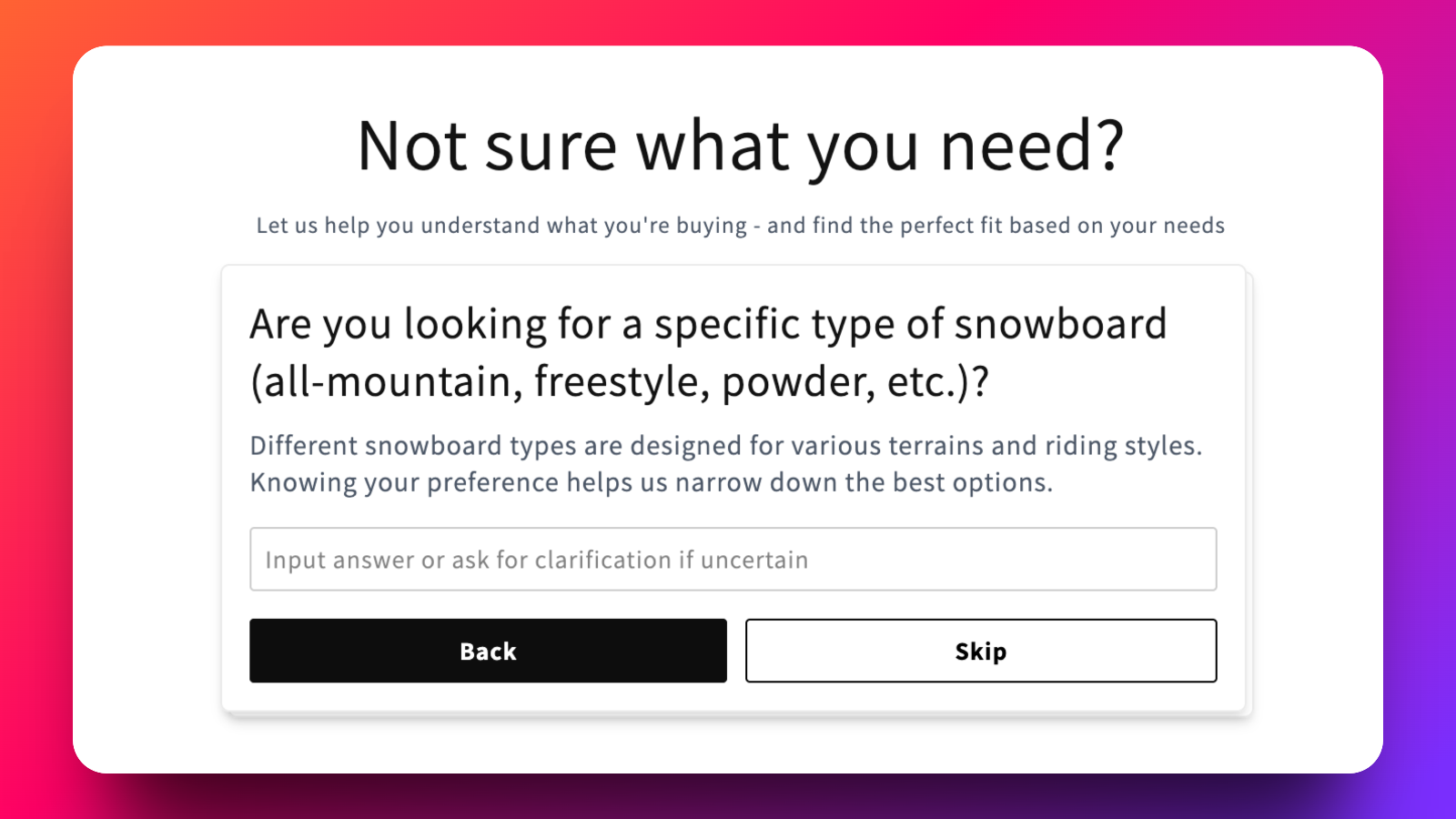The height and width of the screenshot is (819, 1456).
Task: Choose Skip to bypass this question
Action: coord(980,651)
